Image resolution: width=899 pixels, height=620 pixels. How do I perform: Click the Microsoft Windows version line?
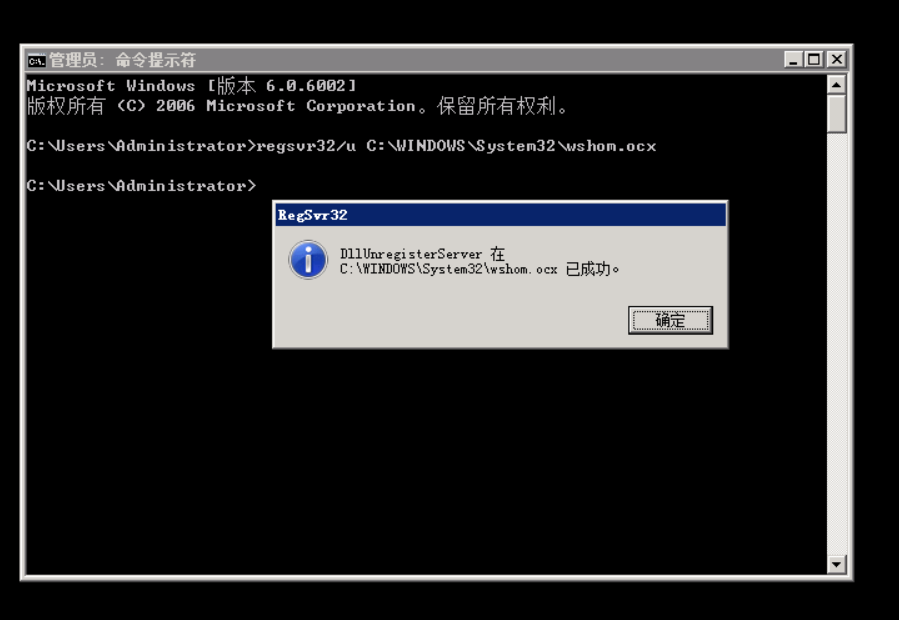point(191,86)
